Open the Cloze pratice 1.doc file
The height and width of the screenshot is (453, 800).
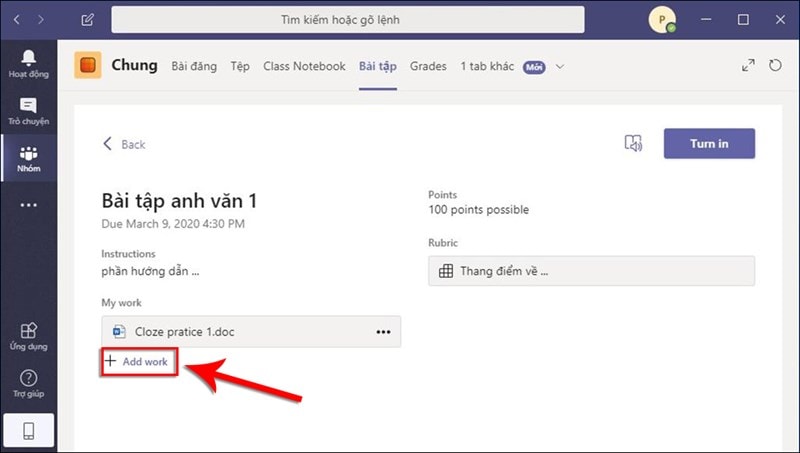click(251, 332)
